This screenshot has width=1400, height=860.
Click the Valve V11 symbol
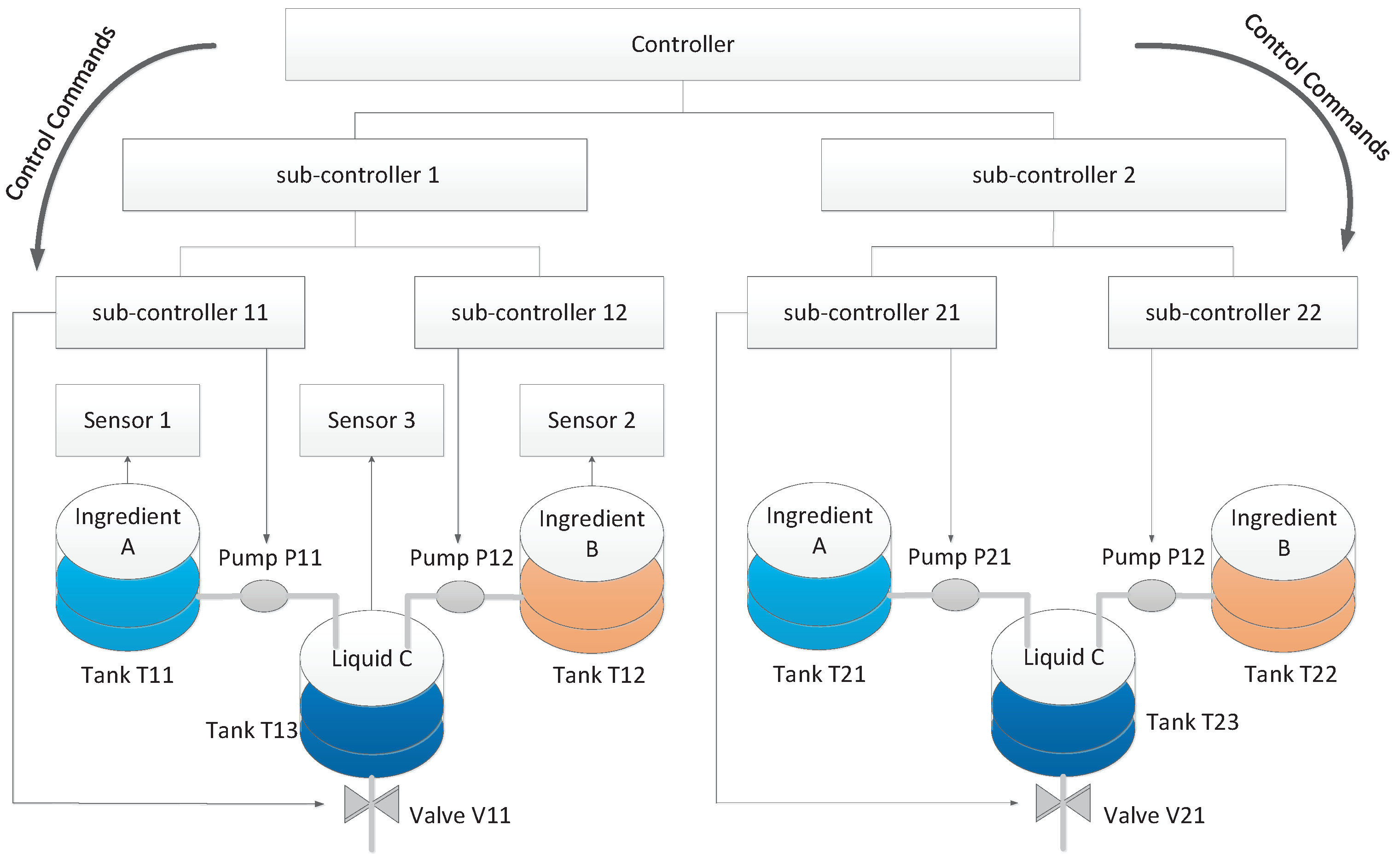372,804
